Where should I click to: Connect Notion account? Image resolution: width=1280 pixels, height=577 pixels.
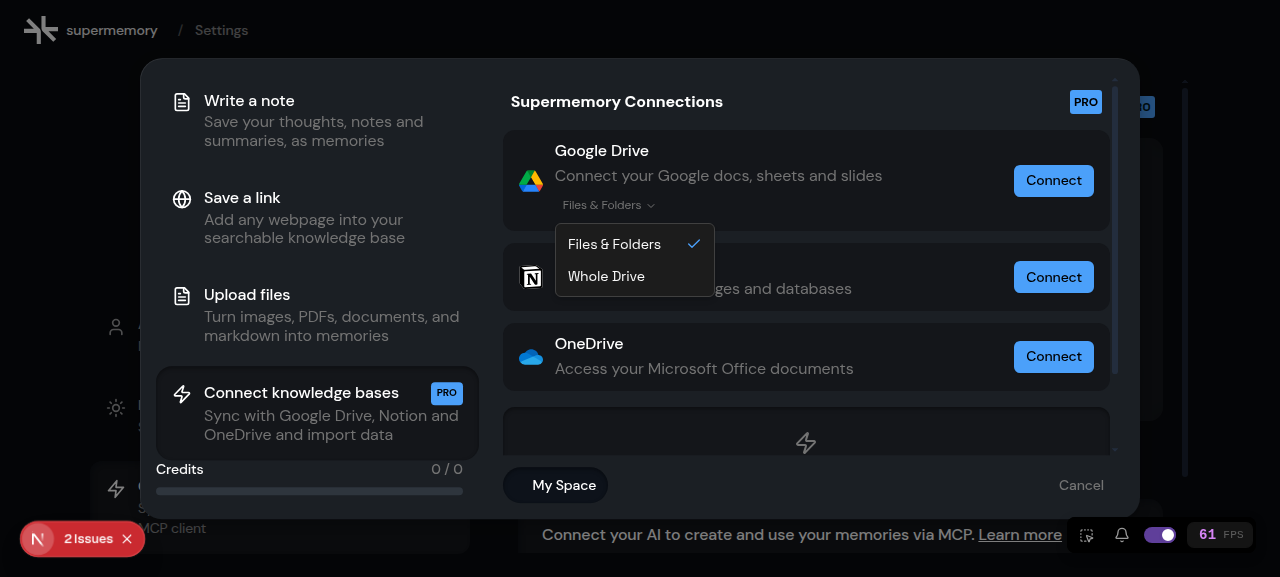(1054, 277)
